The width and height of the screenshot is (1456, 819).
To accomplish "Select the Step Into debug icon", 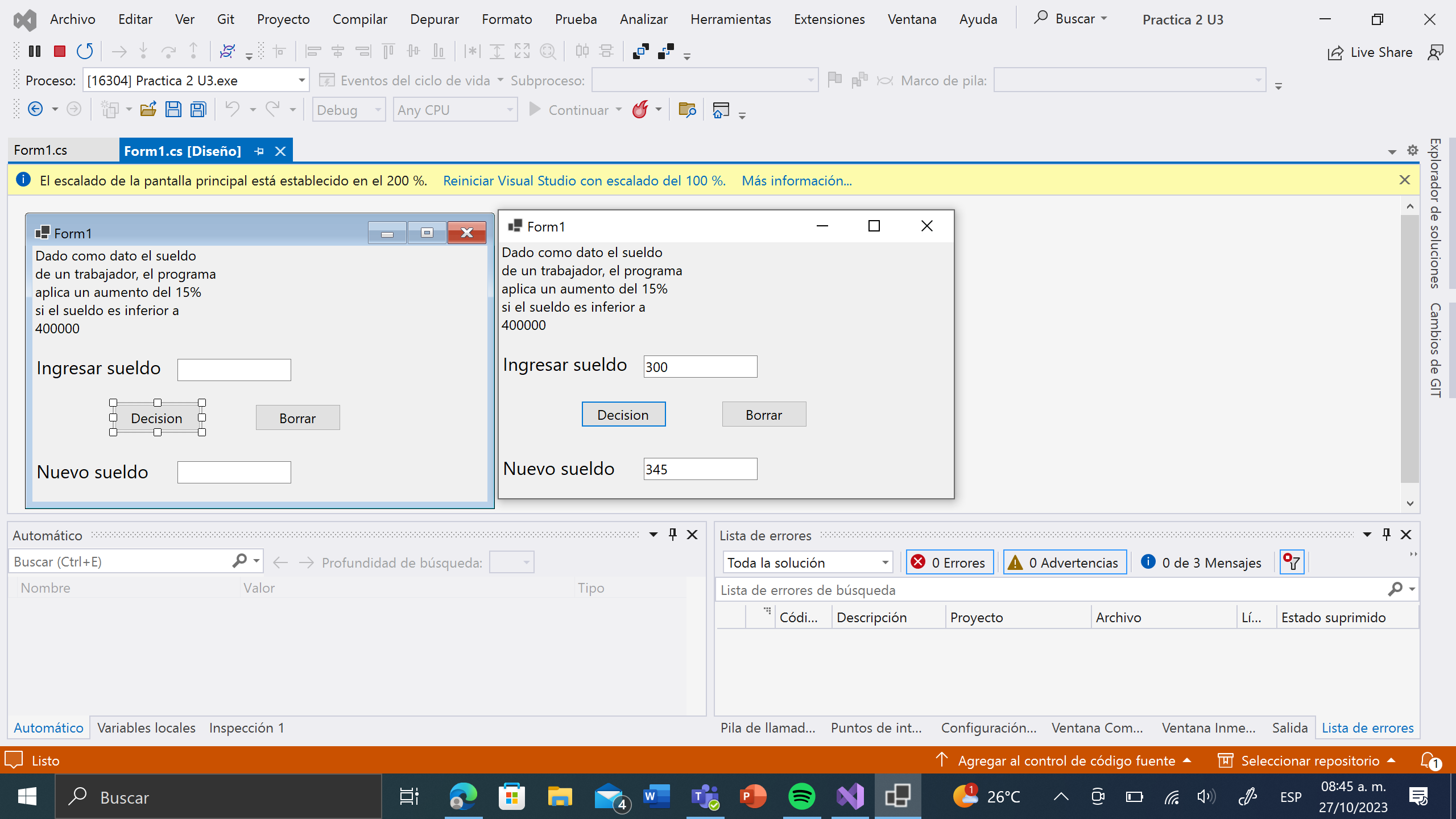I will pyautogui.click(x=143, y=51).
